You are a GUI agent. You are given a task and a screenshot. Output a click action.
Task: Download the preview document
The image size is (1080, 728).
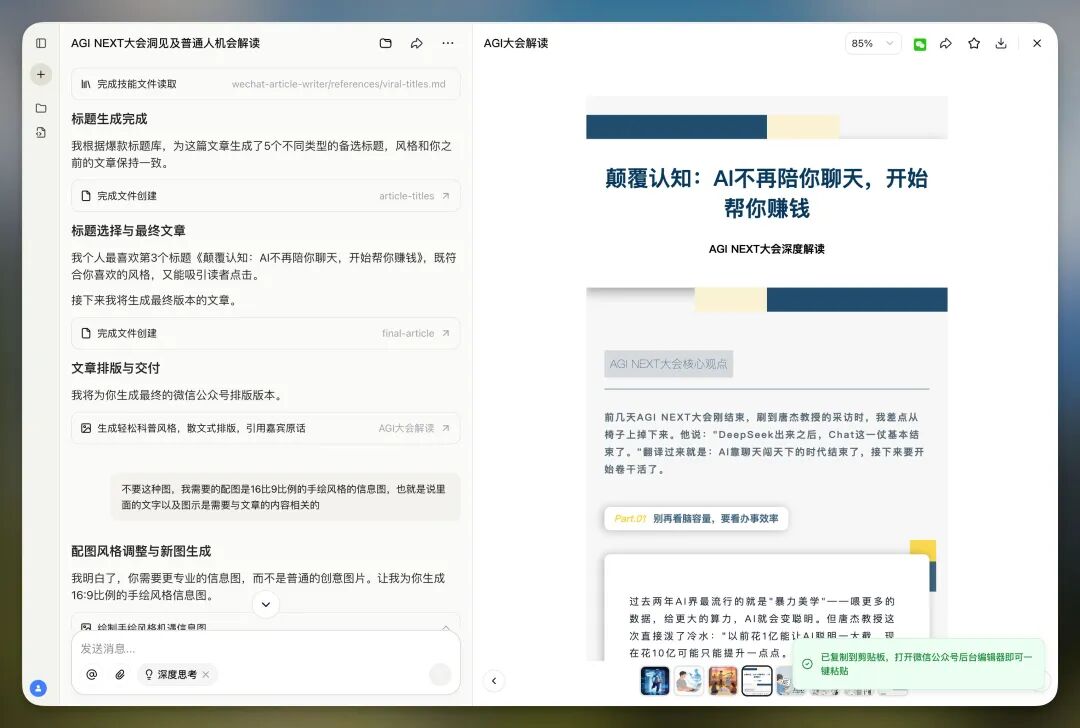pos(1001,43)
